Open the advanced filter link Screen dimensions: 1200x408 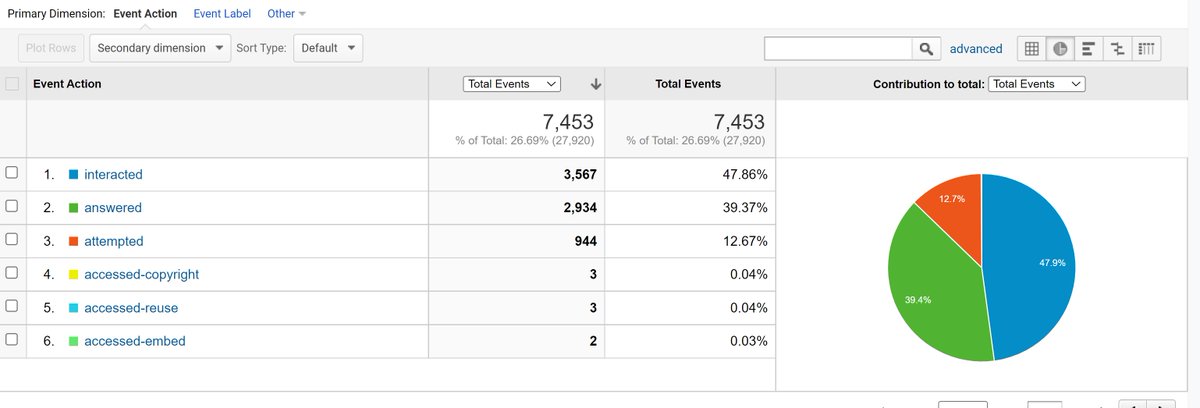point(976,48)
